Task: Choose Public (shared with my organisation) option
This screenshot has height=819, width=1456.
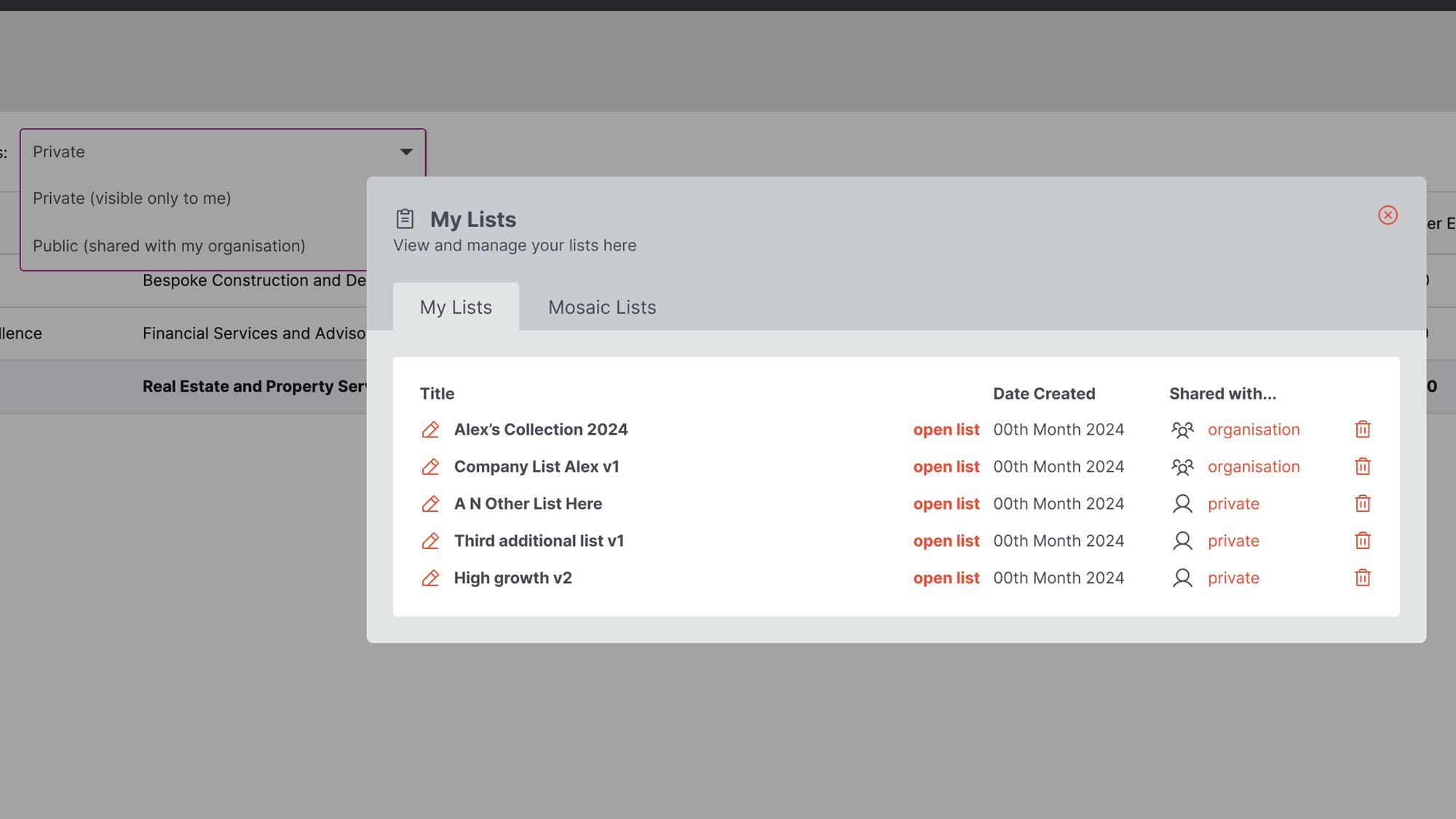Action: tap(169, 246)
